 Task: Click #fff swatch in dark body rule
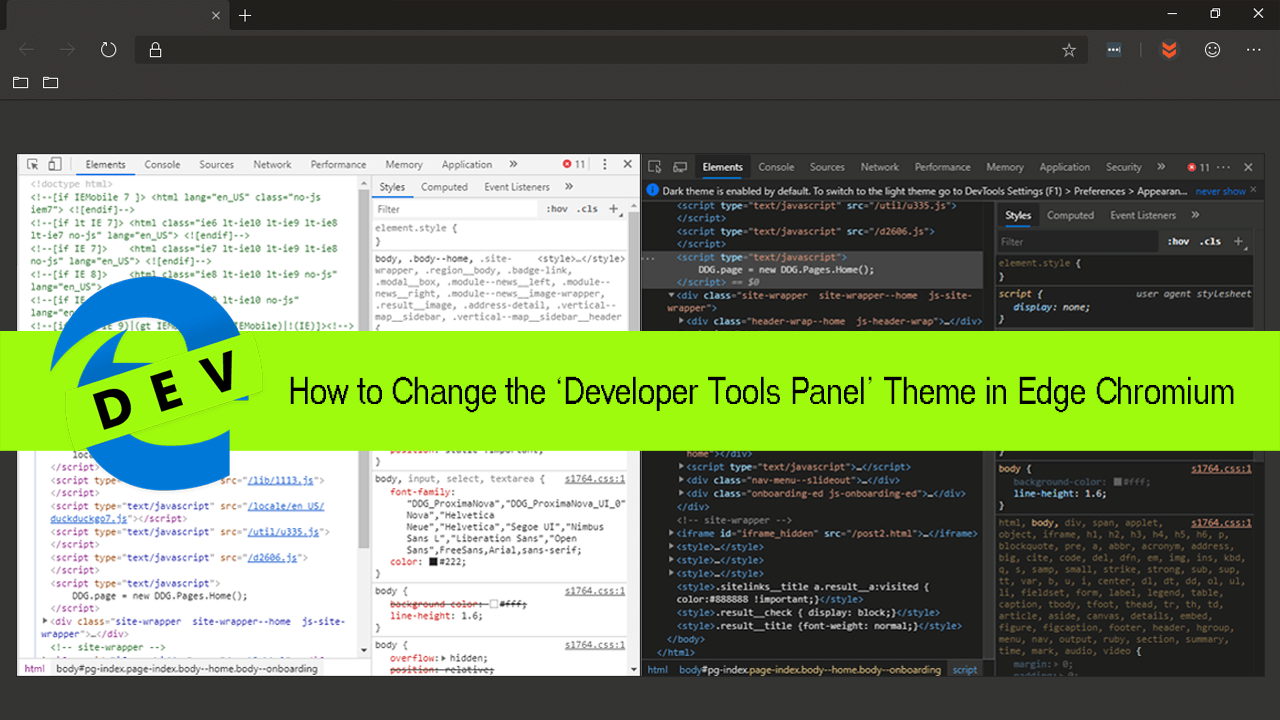click(1118, 481)
